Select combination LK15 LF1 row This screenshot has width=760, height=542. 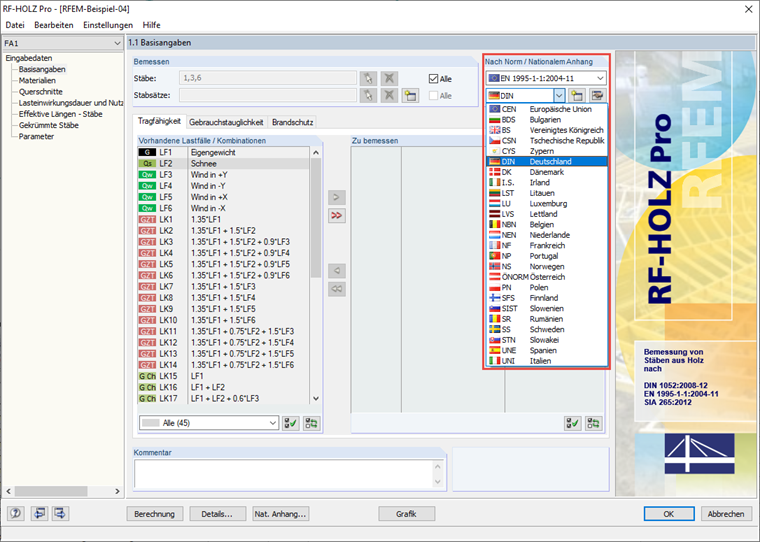coord(223,376)
